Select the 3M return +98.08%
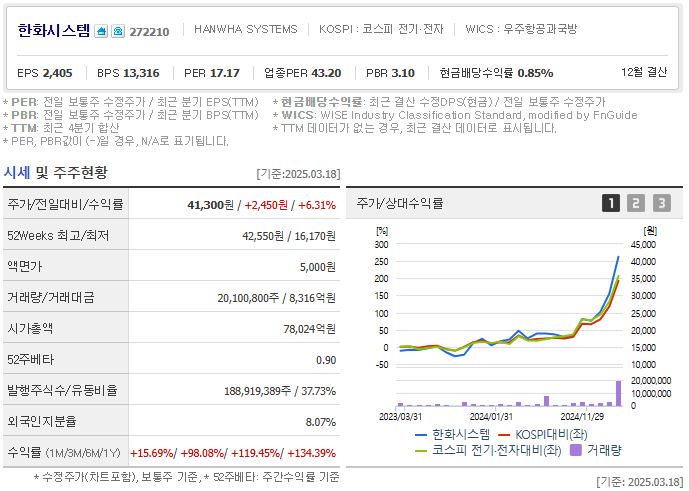 (202, 453)
